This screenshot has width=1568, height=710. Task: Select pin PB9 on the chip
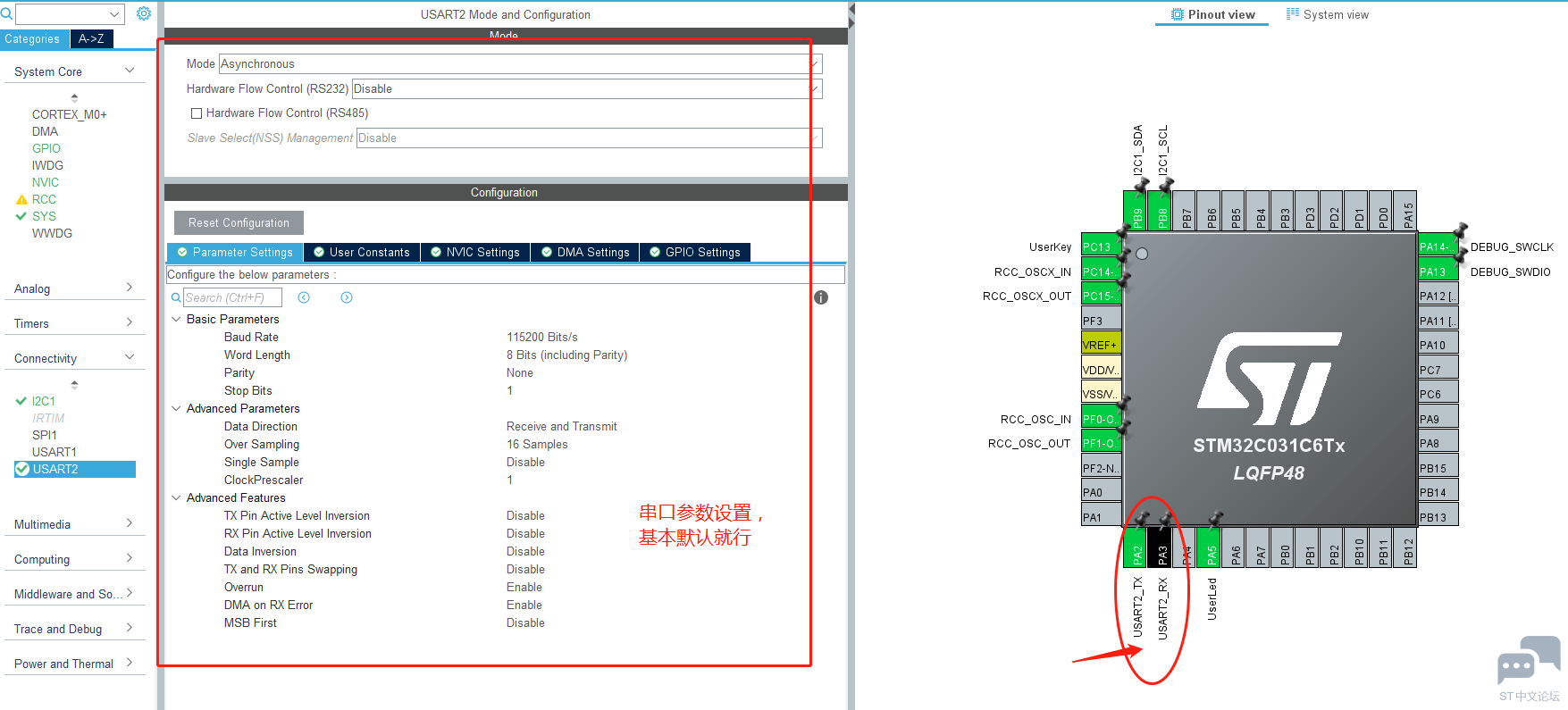pyautogui.click(x=1136, y=211)
